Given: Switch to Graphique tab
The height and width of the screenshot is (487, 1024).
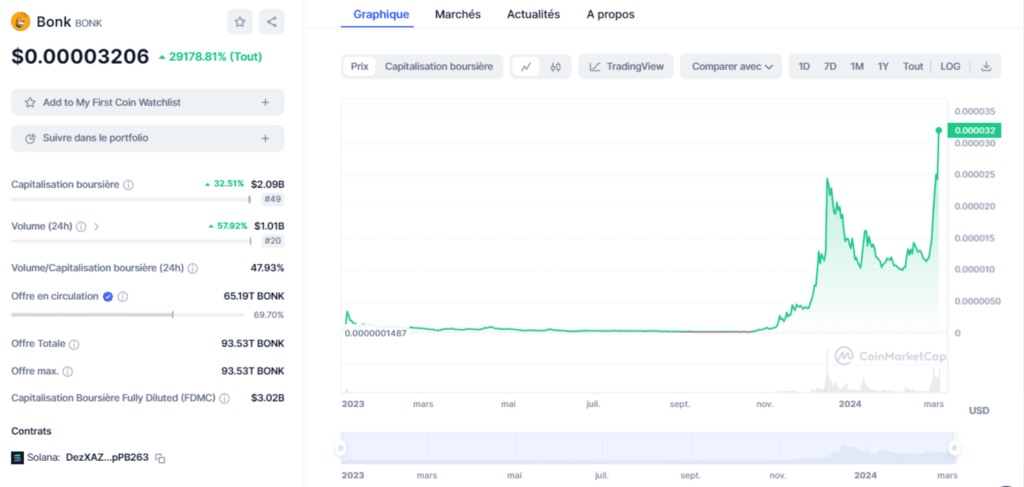Looking at the screenshot, I should [x=381, y=14].
